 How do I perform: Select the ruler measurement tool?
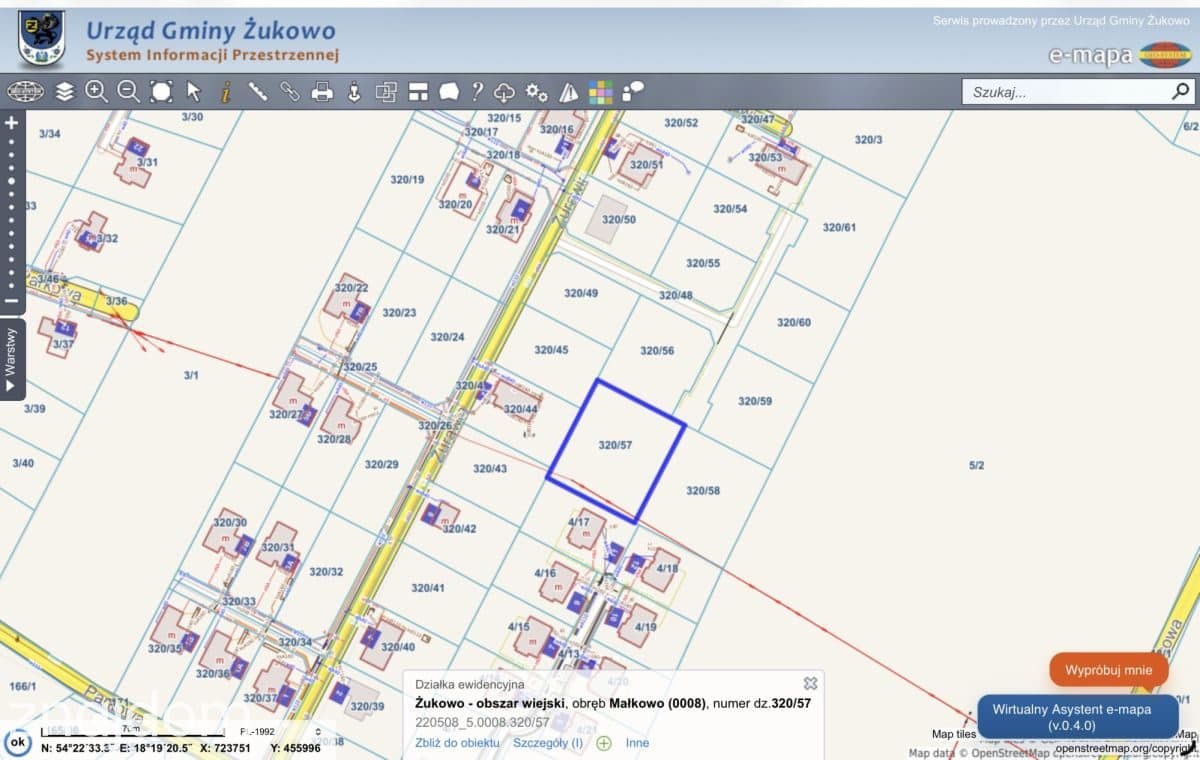(x=257, y=92)
